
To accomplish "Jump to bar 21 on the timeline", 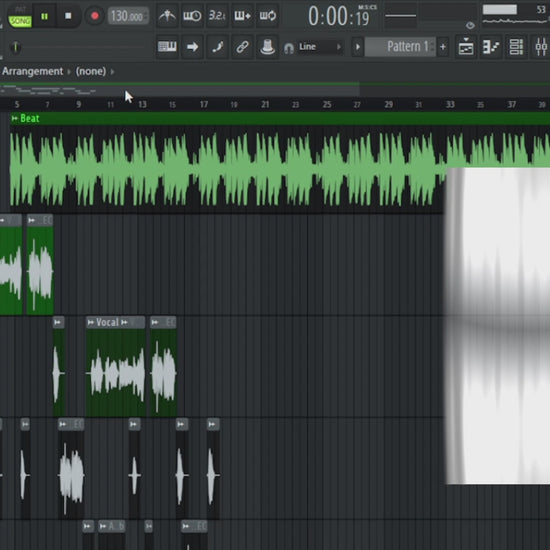I will [x=265, y=105].
